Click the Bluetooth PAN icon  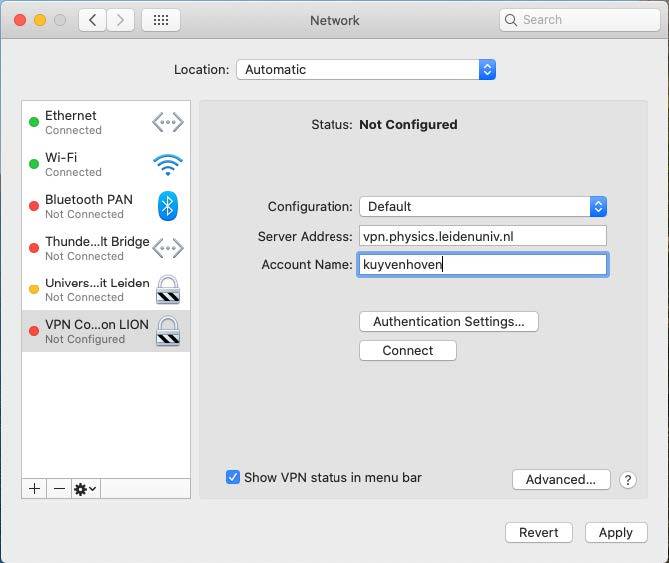click(168, 206)
